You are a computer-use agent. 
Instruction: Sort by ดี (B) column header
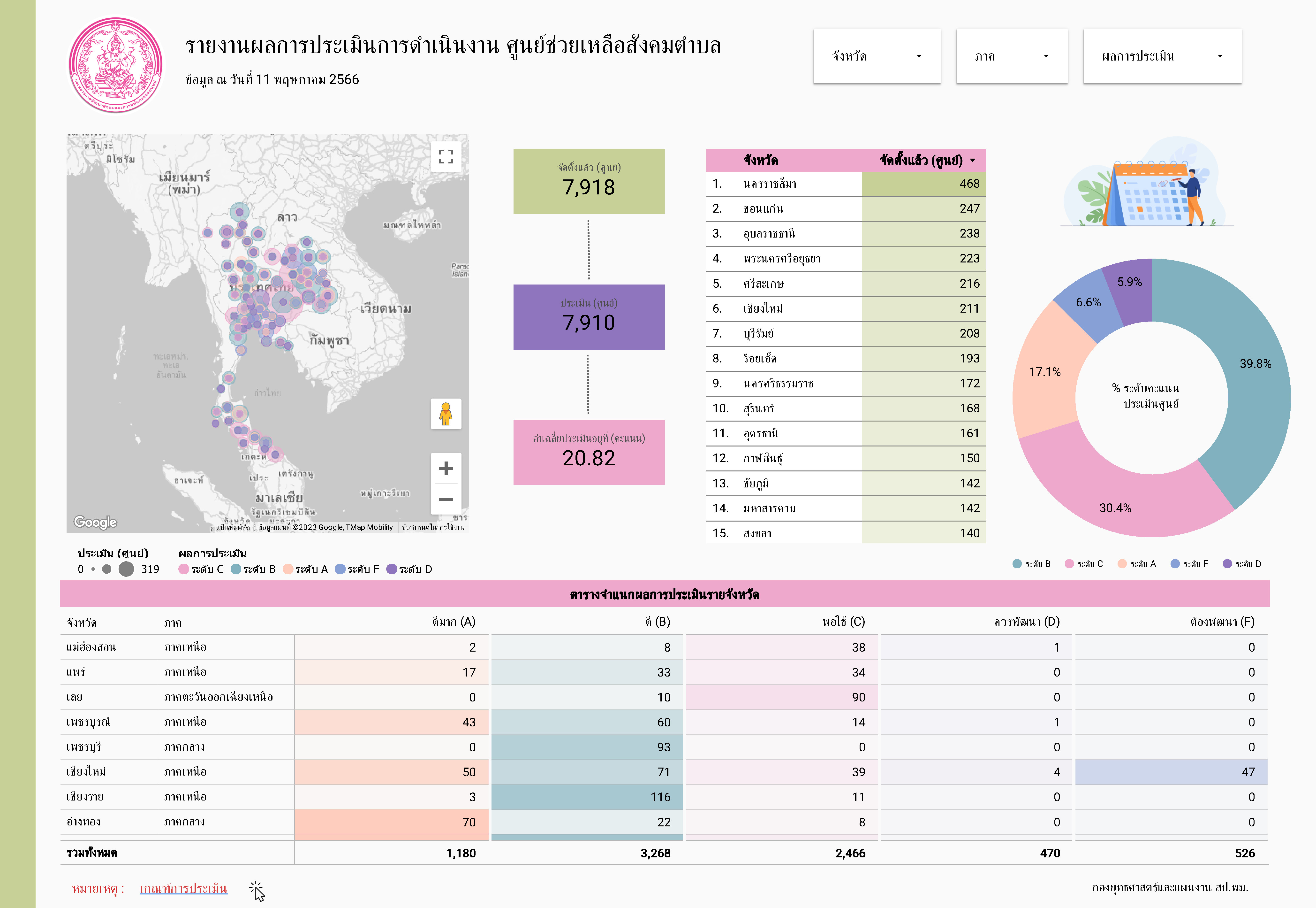point(658,622)
